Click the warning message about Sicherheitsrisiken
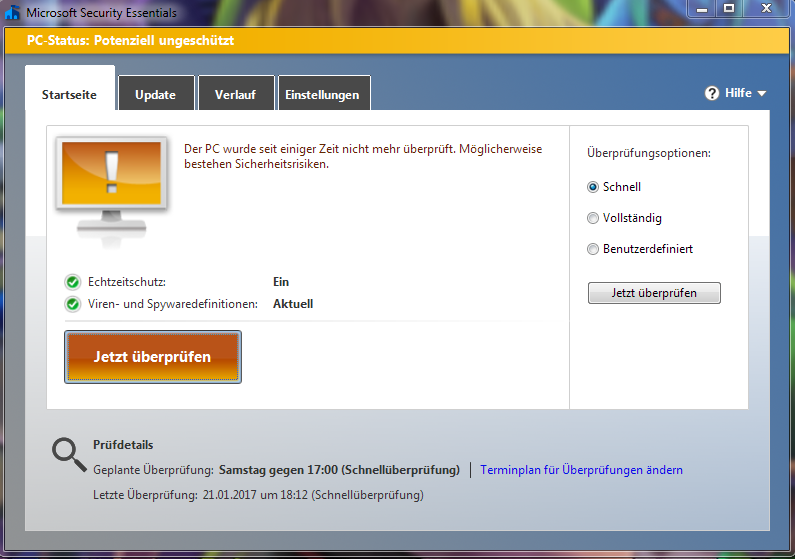 click(x=363, y=157)
